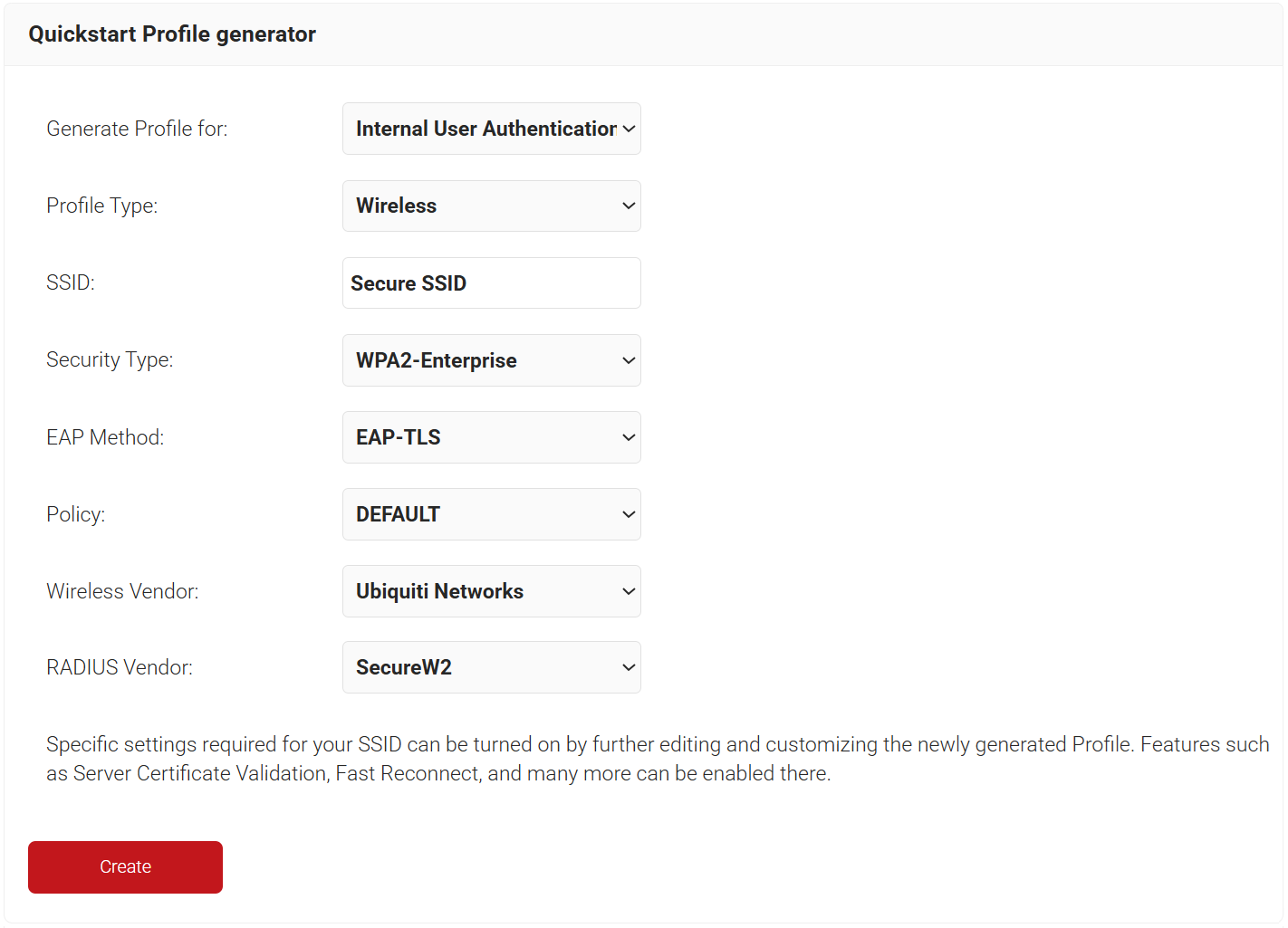The height and width of the screenshot is (928, 1288).
Task: Click the "SSID:" label text
Action: tap(71, 282)
